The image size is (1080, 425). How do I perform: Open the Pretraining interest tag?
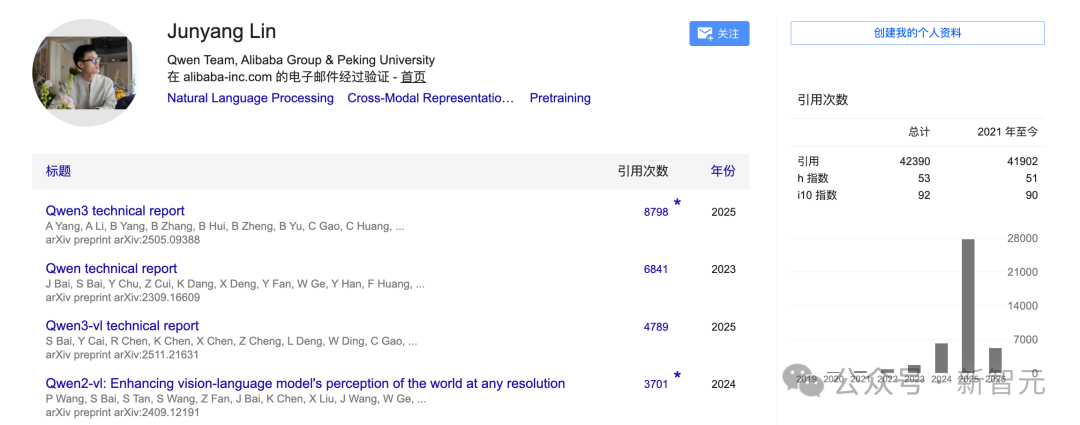560,98
